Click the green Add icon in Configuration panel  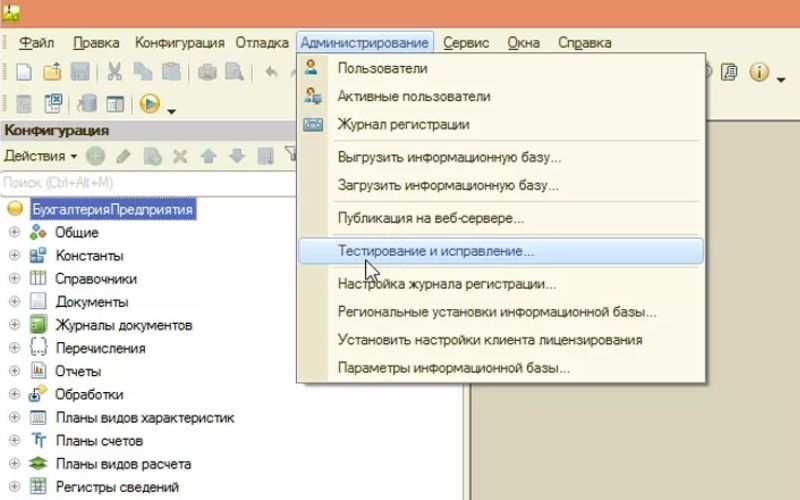95,156
